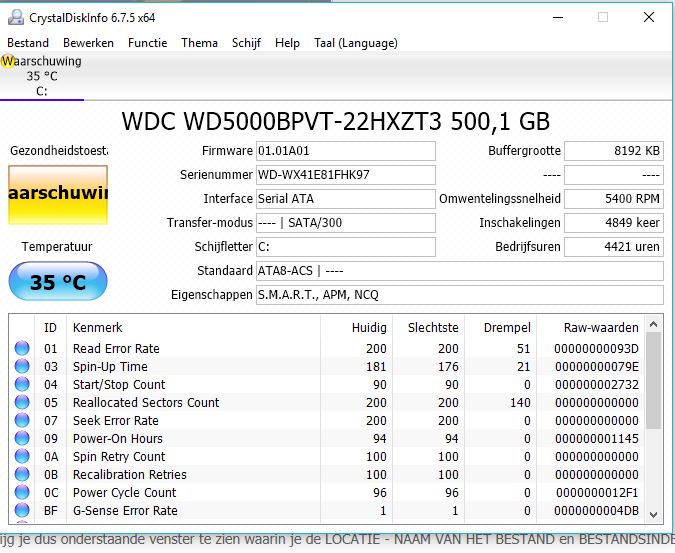Click the Slechtste column header
The width and height of the screenshot is (675, 553).
[428, 328]
